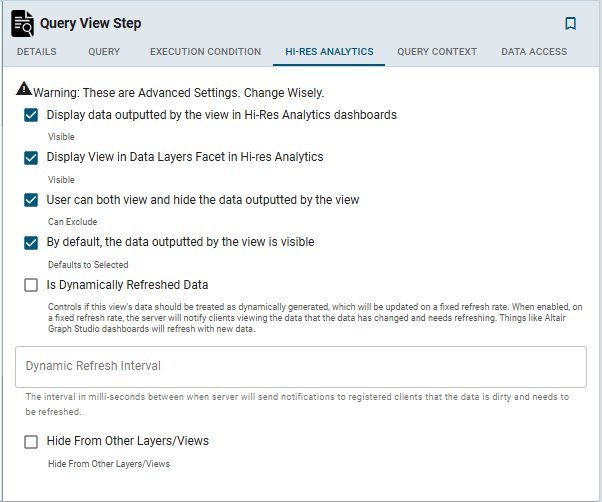Viewport: 602px width, 502px height.
Task: Check Hide From Other Layers/Views box
Action: point(31,441)
